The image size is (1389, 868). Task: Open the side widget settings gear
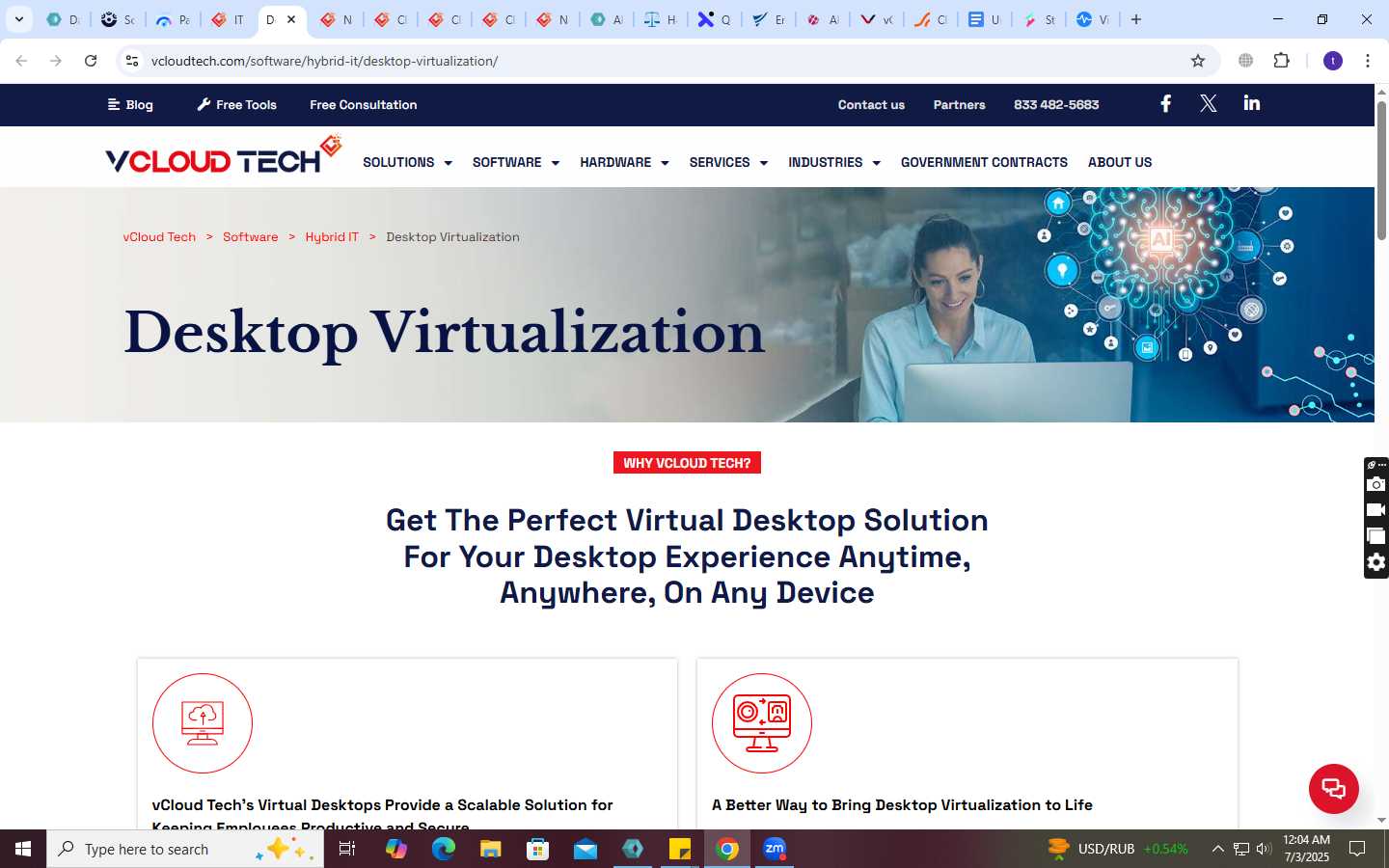(x=1376, y=562)
